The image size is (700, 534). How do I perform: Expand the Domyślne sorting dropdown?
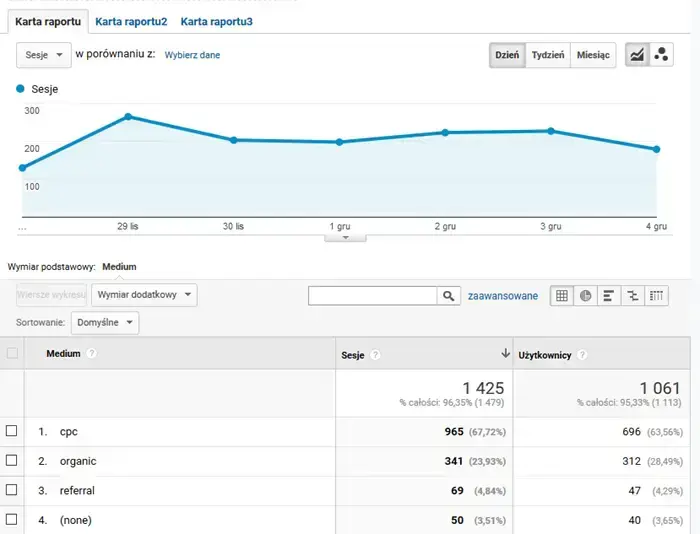click(x=105, y=323)
